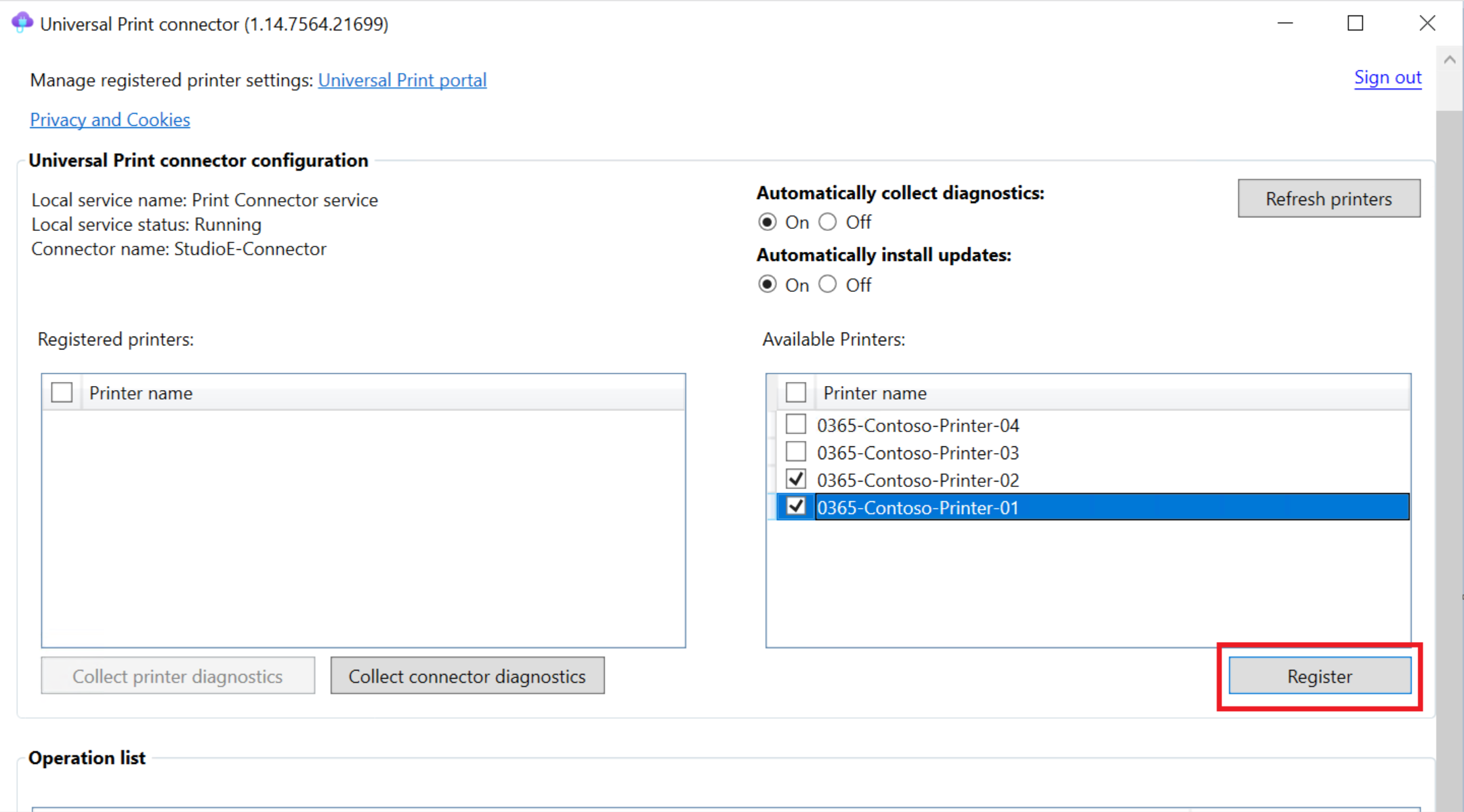Check the Printer name header checkbox
Viewport: 1464px width, 812px height.
(795, 392)
